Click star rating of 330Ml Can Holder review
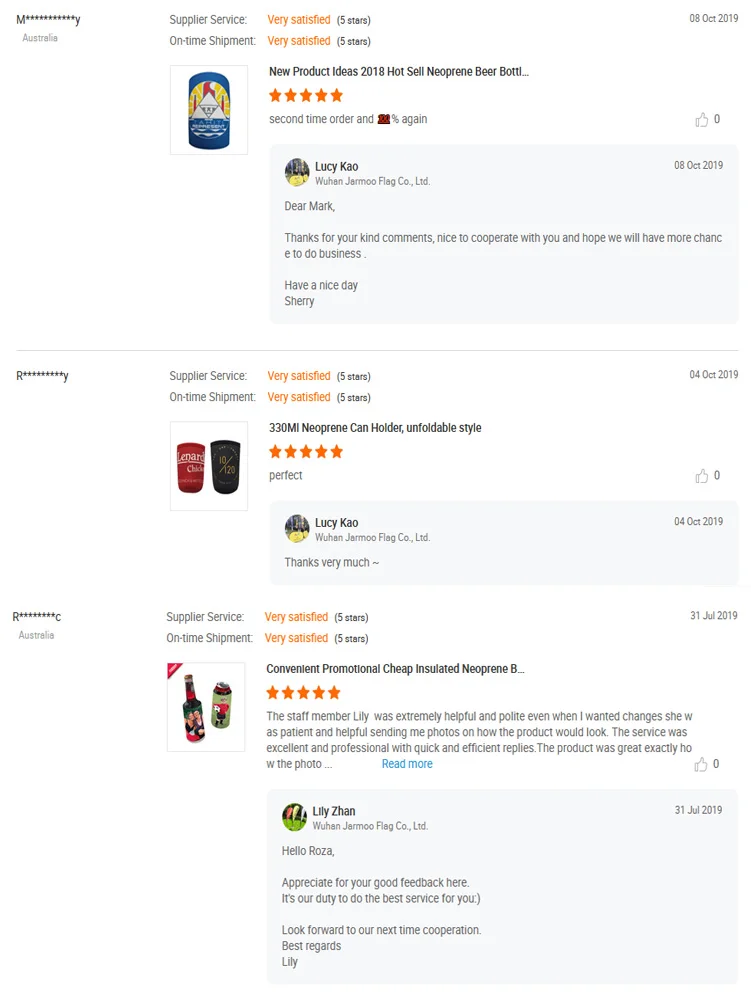Screen dimensions: 751x994 pyautogui.click(x=306, y=452)
